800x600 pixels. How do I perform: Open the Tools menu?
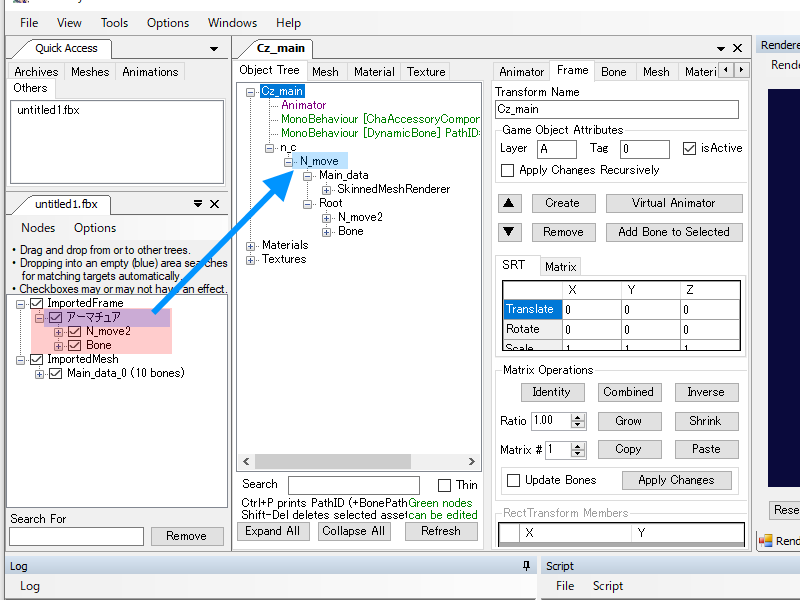pos(114,23)
